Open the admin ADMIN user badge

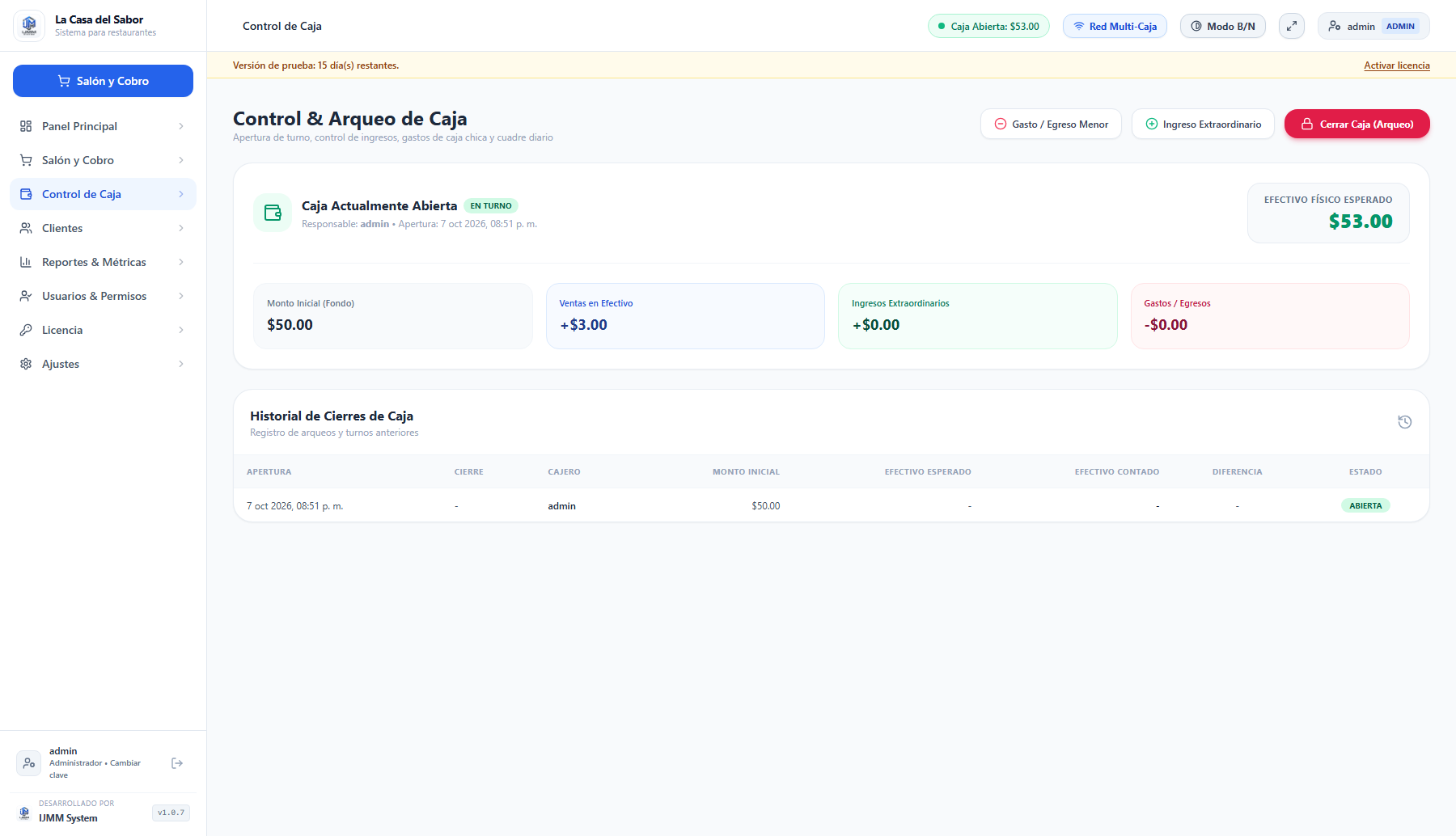coord(1373,26)
